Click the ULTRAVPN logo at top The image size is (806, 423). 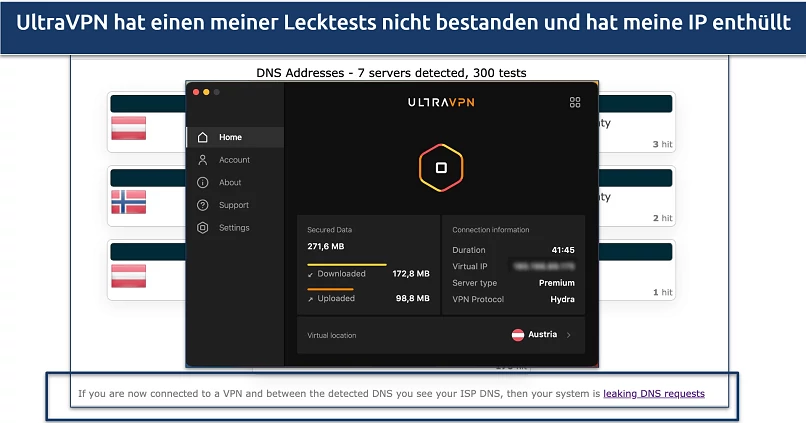coord(441,102)
